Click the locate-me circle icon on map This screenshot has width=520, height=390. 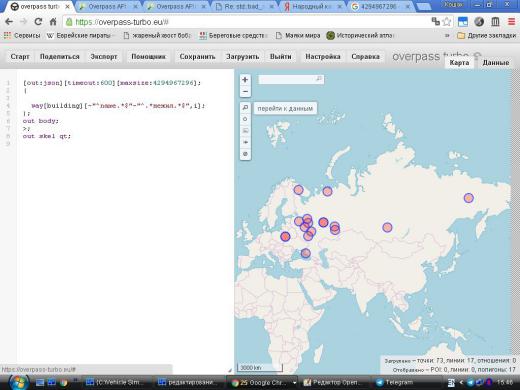click(245, 119)
